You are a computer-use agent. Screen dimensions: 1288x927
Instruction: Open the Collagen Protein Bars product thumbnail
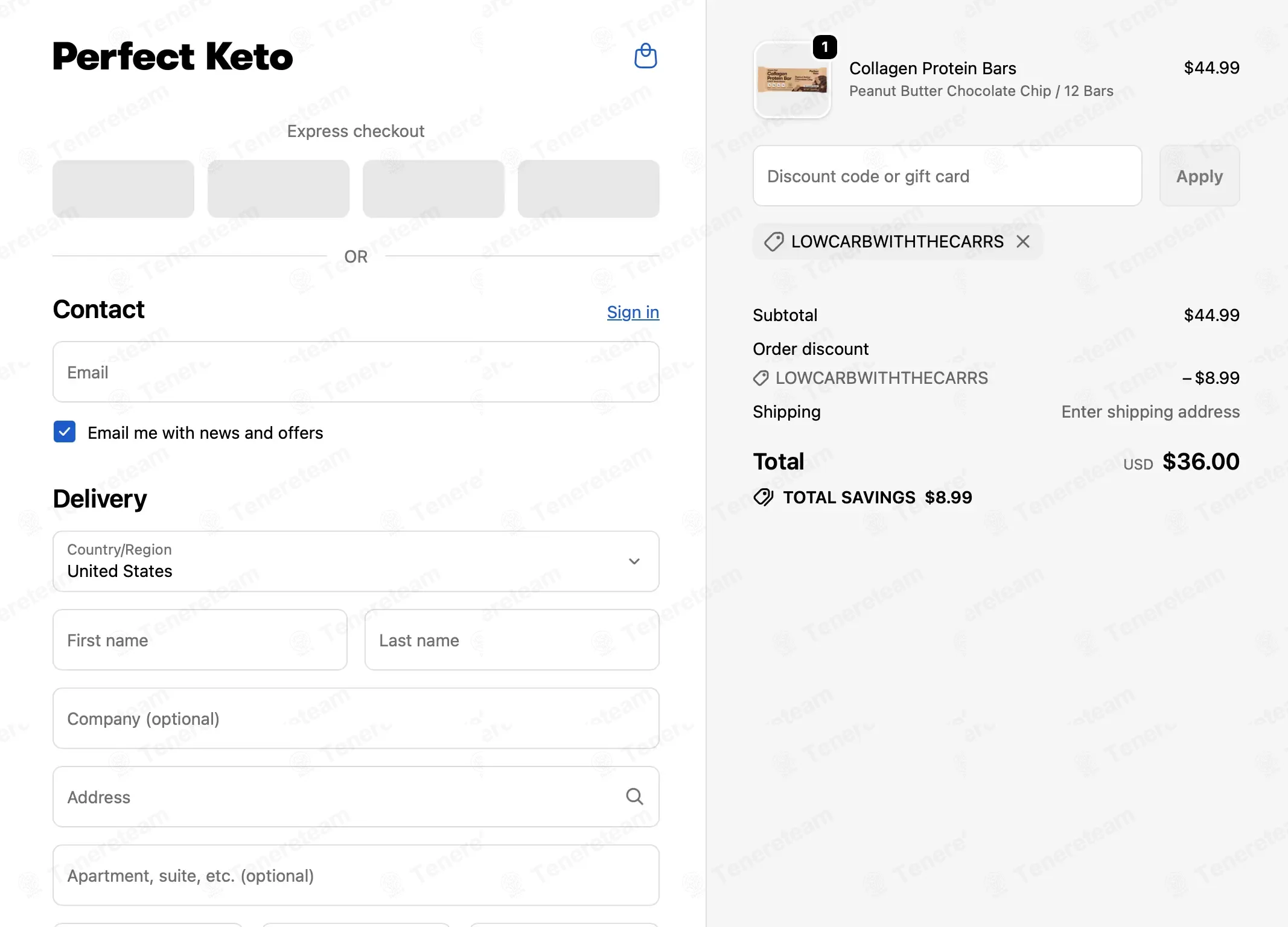pyautogui.click(x=792, y=80)
